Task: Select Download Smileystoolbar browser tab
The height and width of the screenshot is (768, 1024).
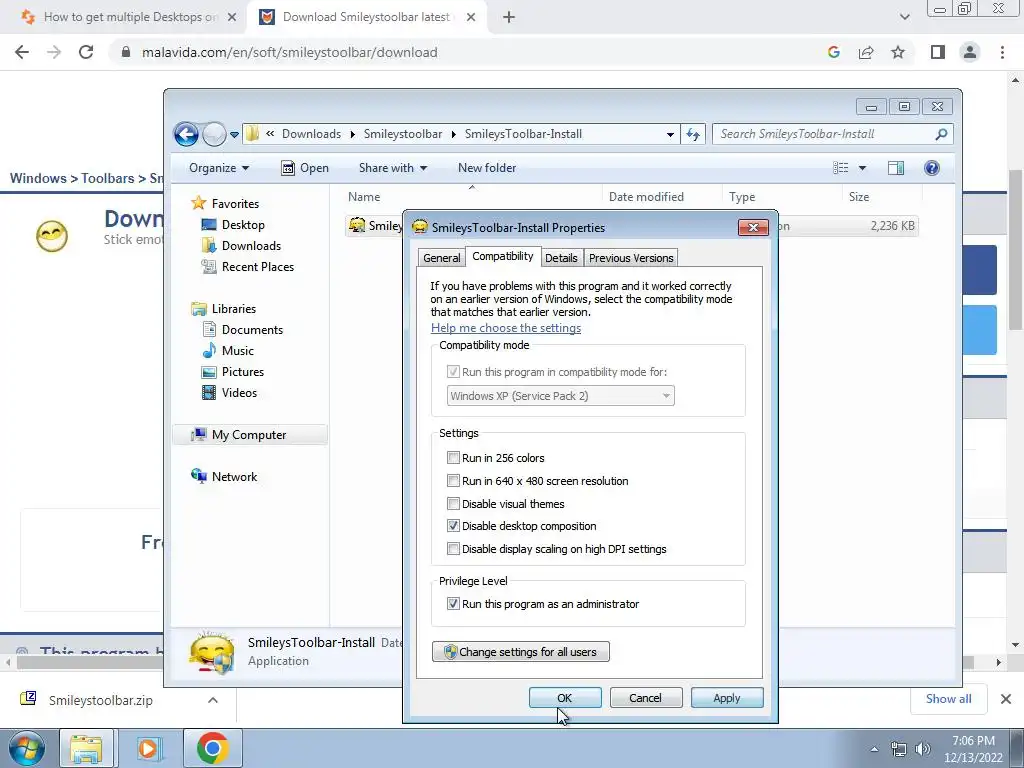Action: pos(366,17)
